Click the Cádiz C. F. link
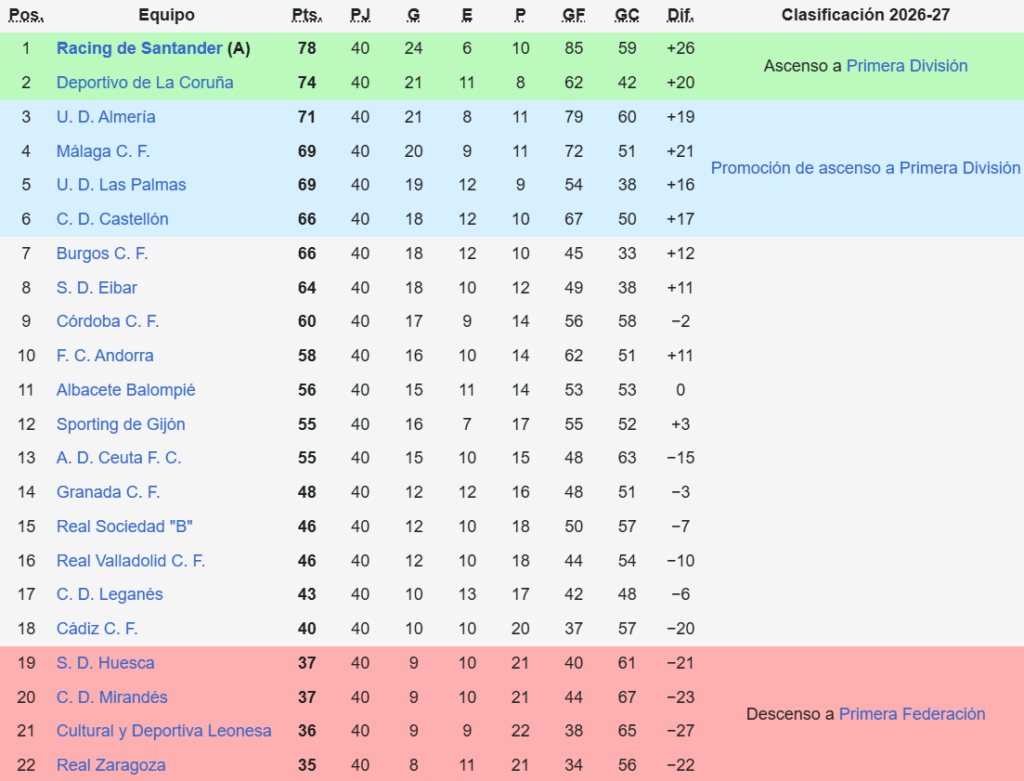Screen dimensions: 1024x781 pyautogui.click(x=97, y=629)
